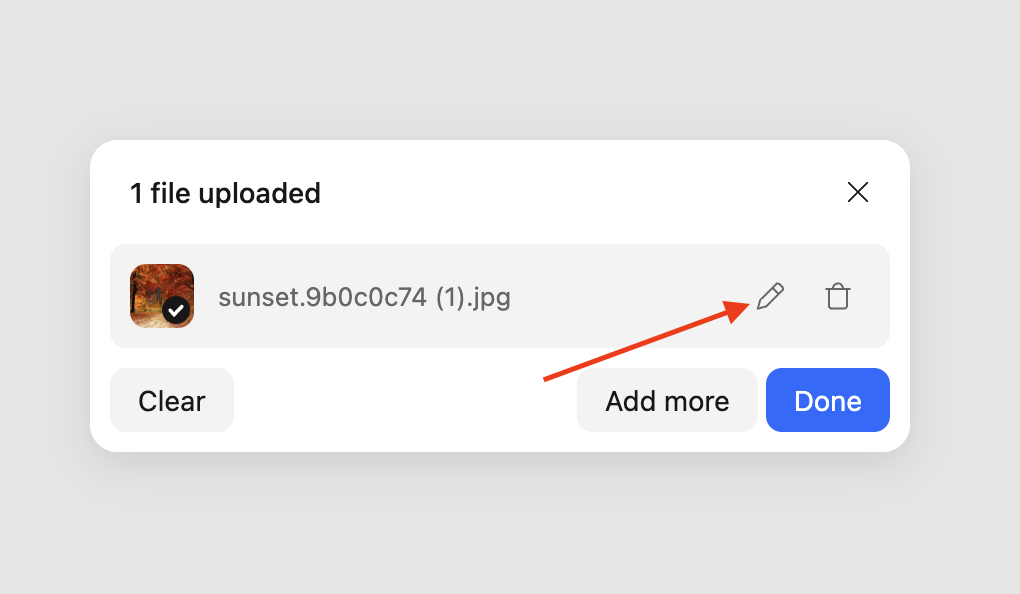Remove sunset.9b0c0c74 (1).jpg from the list

pyautogui.click(x=838, y=296)
